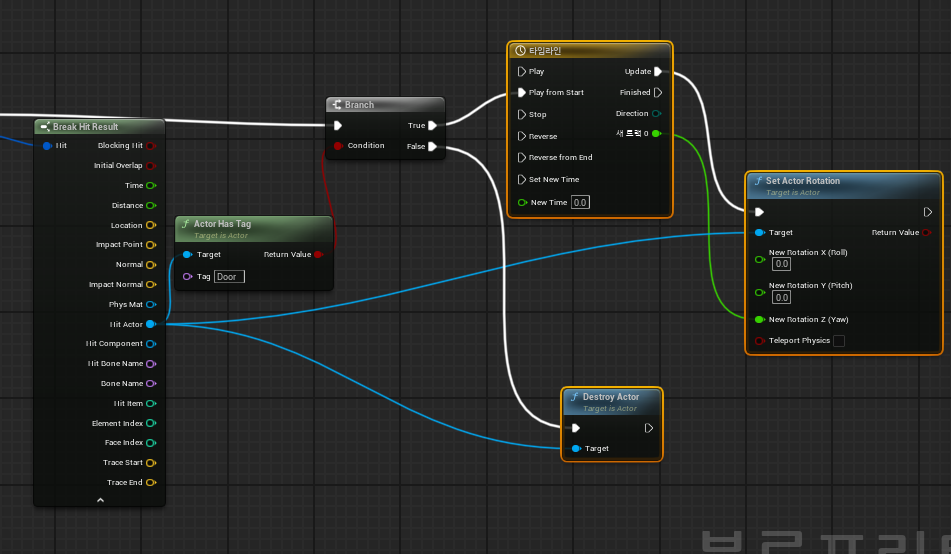Click the New Rotation X (Roll) pin

(759, 259)
